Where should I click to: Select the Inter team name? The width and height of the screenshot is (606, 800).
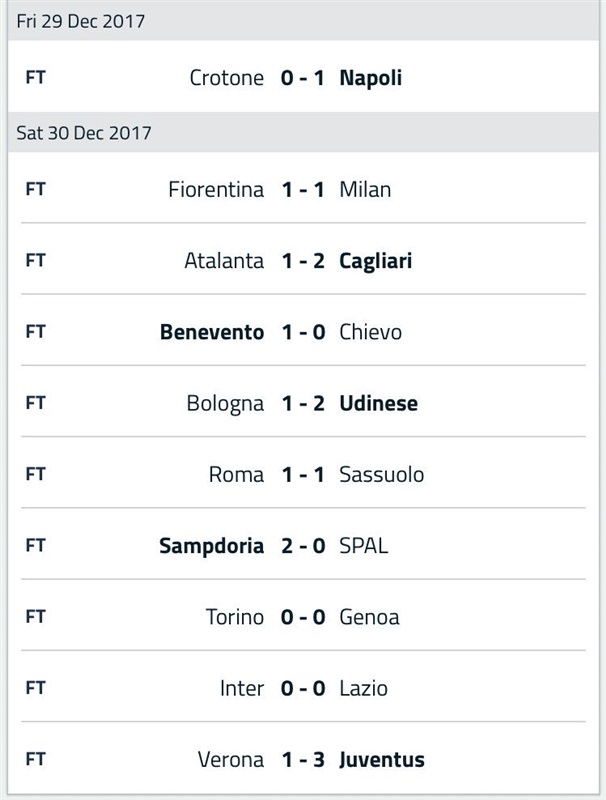point(242,689)
